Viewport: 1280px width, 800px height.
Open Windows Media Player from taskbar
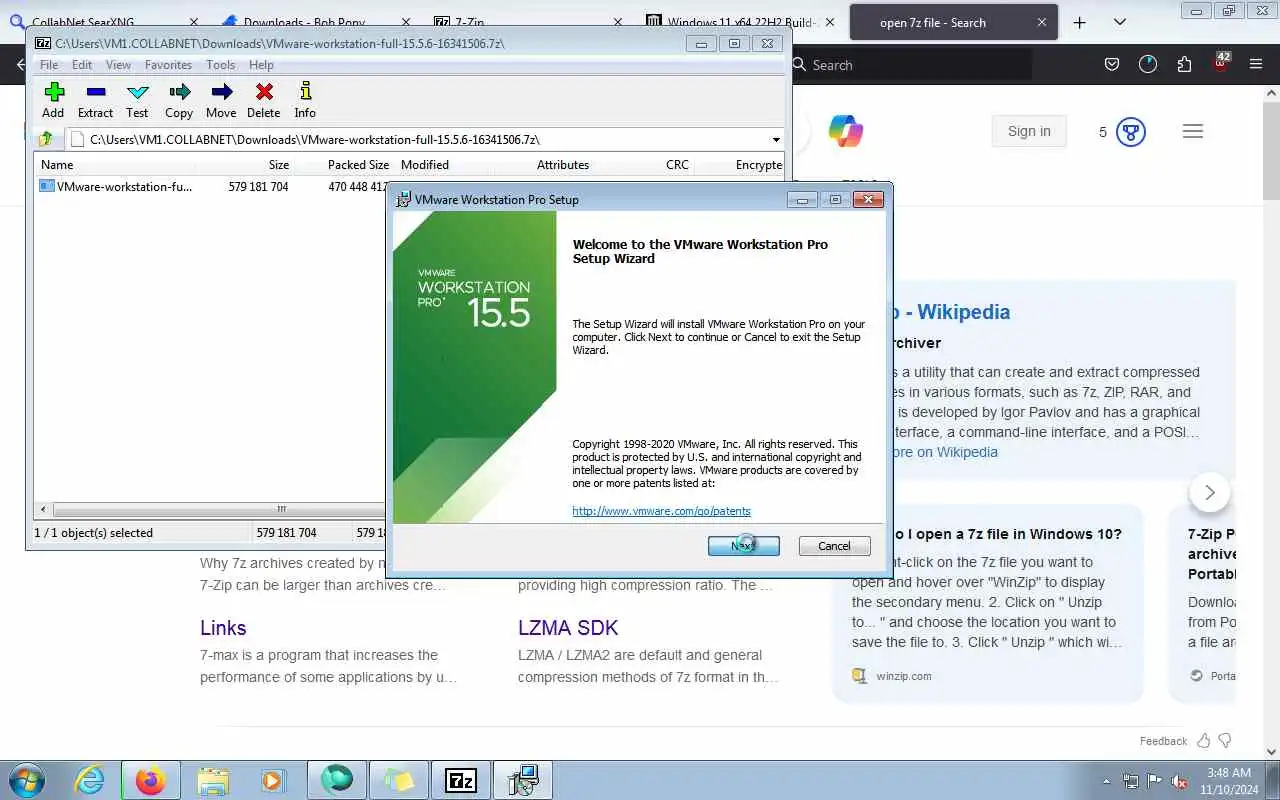272,780
